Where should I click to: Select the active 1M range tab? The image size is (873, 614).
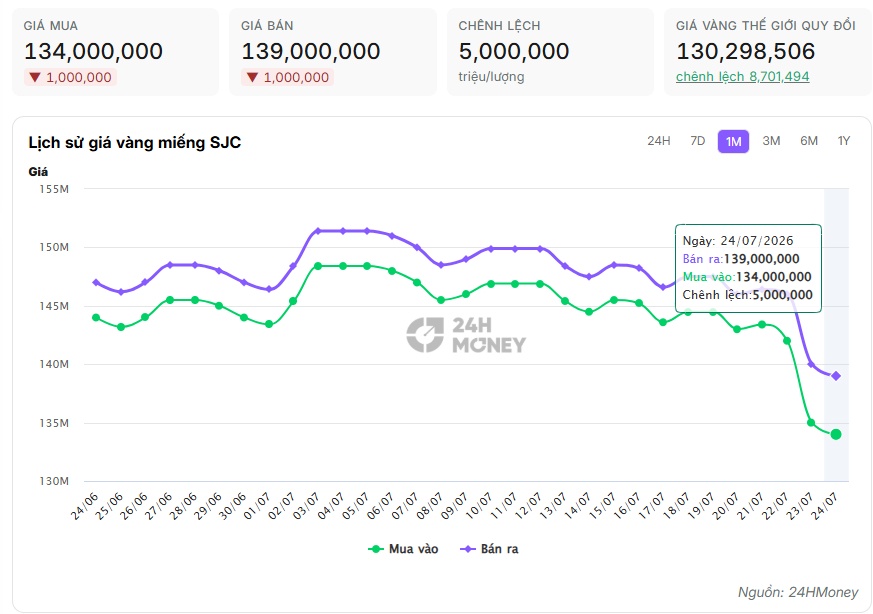[733, 141]
